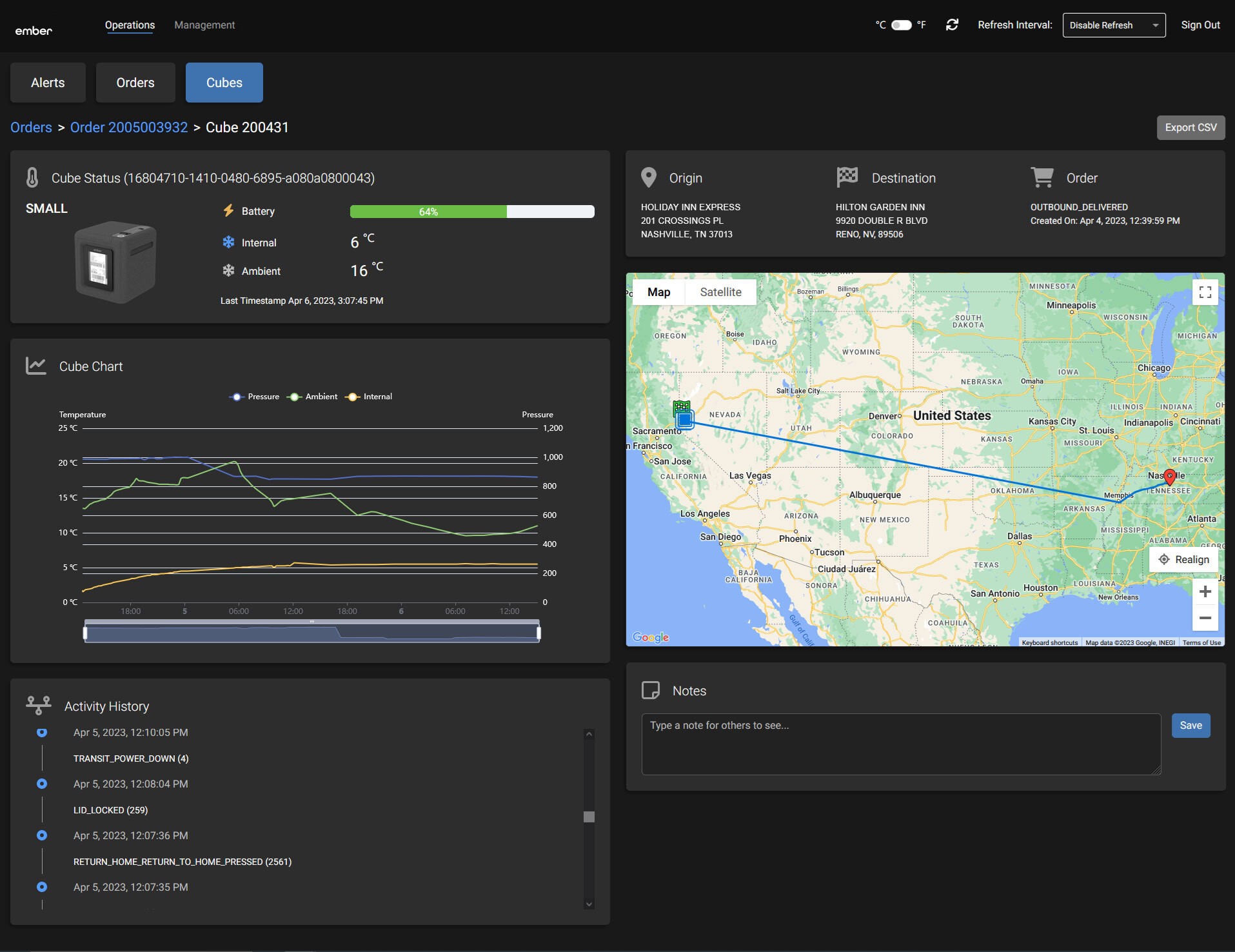Open the Management tab
This screenshot has height=952, width=1235.
(x=204, y=25)
